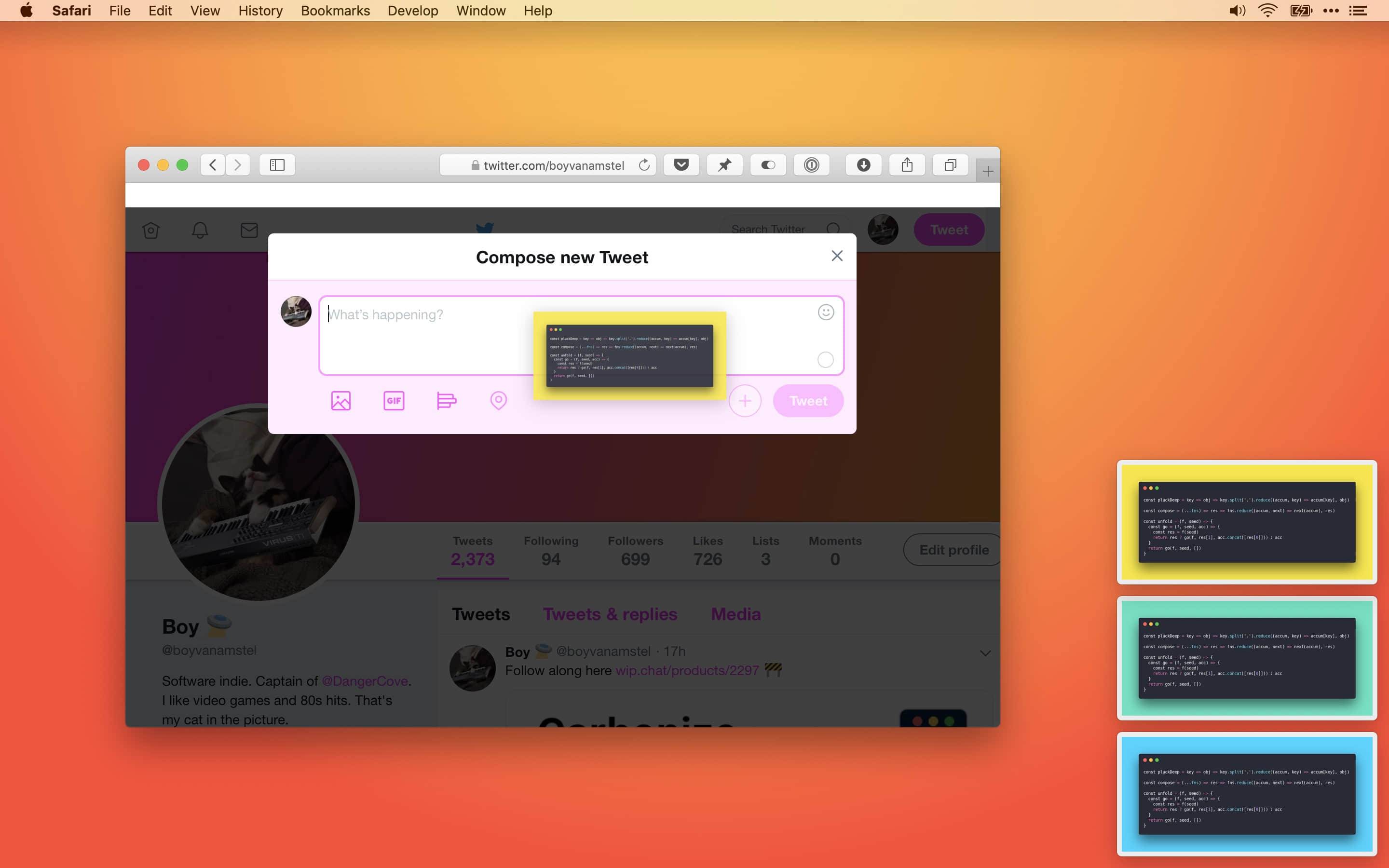
Task: Open the emoji picker
Action: (825, 312)
